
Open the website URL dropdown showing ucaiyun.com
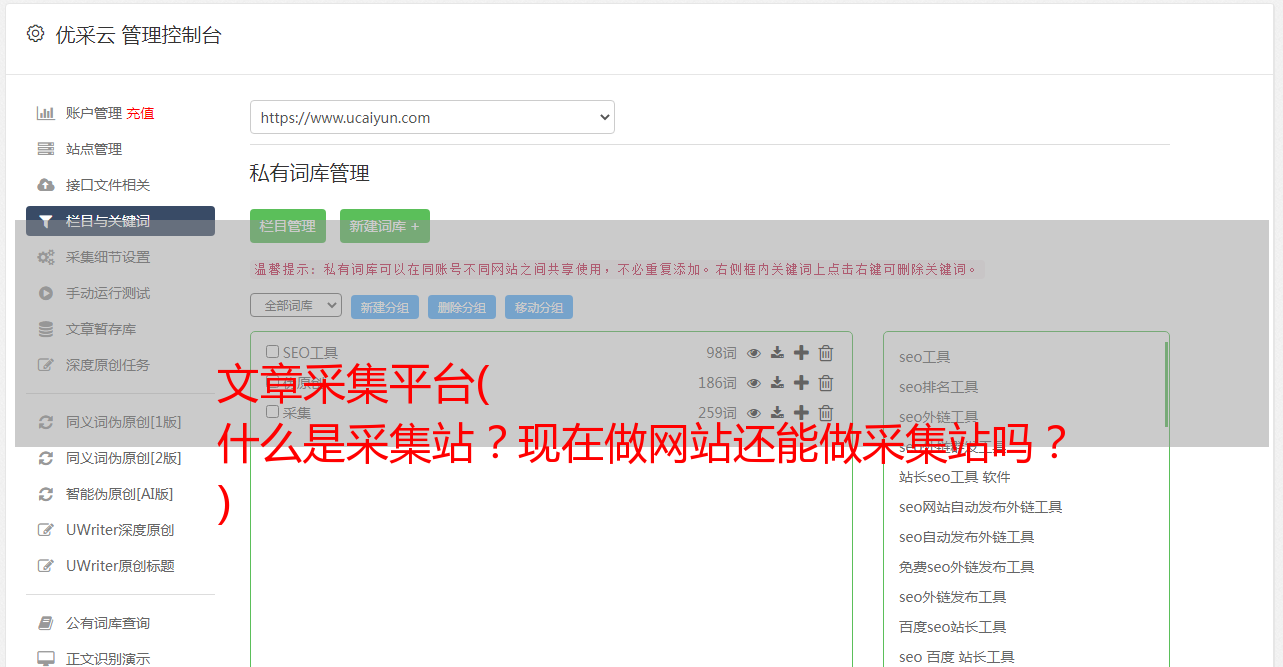tap(432, 117)
